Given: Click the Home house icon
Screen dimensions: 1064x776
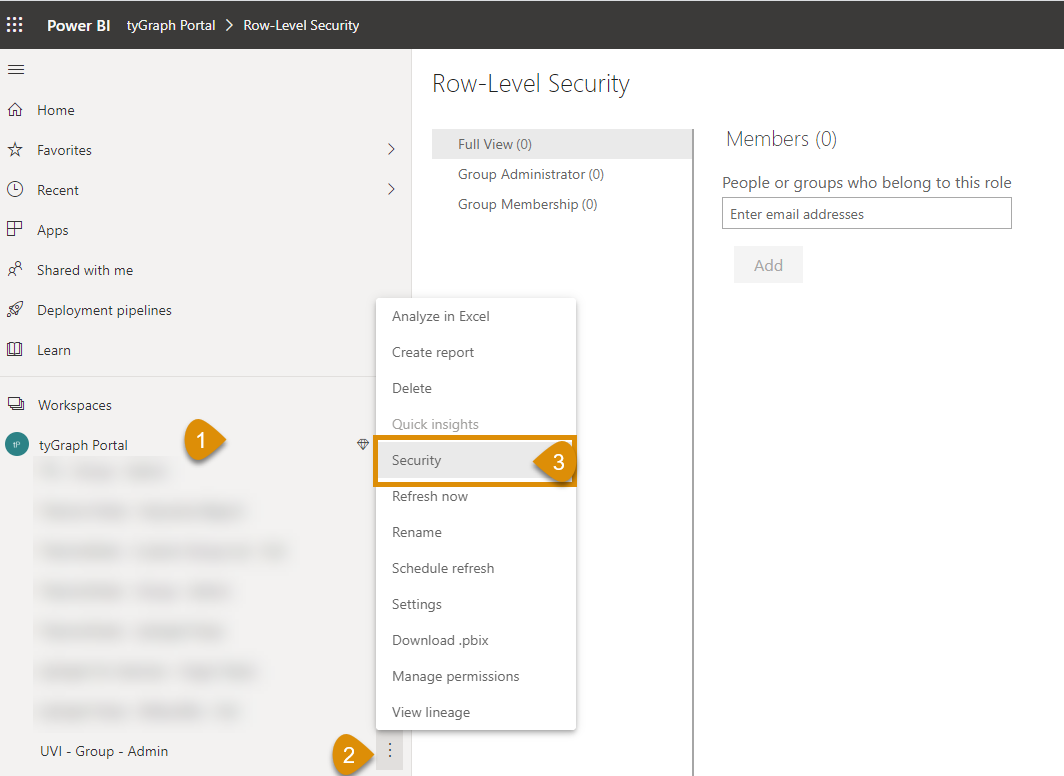Looking at the screenshot, I should point(15,110).
